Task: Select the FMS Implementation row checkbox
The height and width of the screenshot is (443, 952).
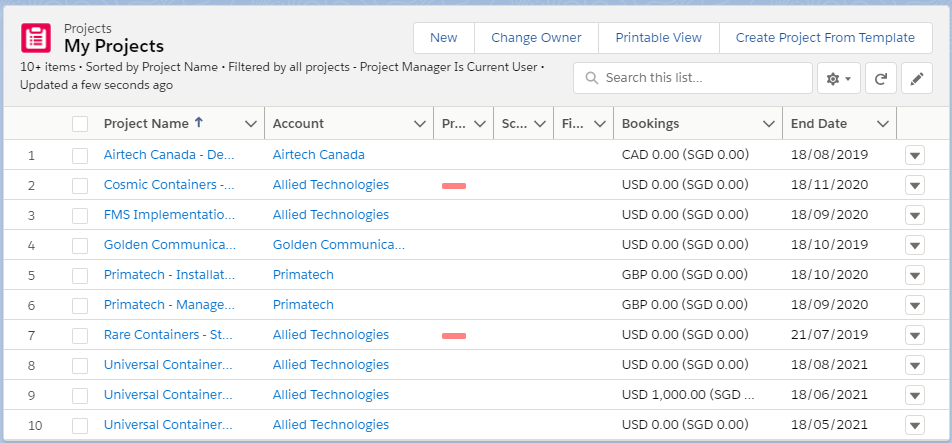Action: pyautogui.click(x=80, y=215)
